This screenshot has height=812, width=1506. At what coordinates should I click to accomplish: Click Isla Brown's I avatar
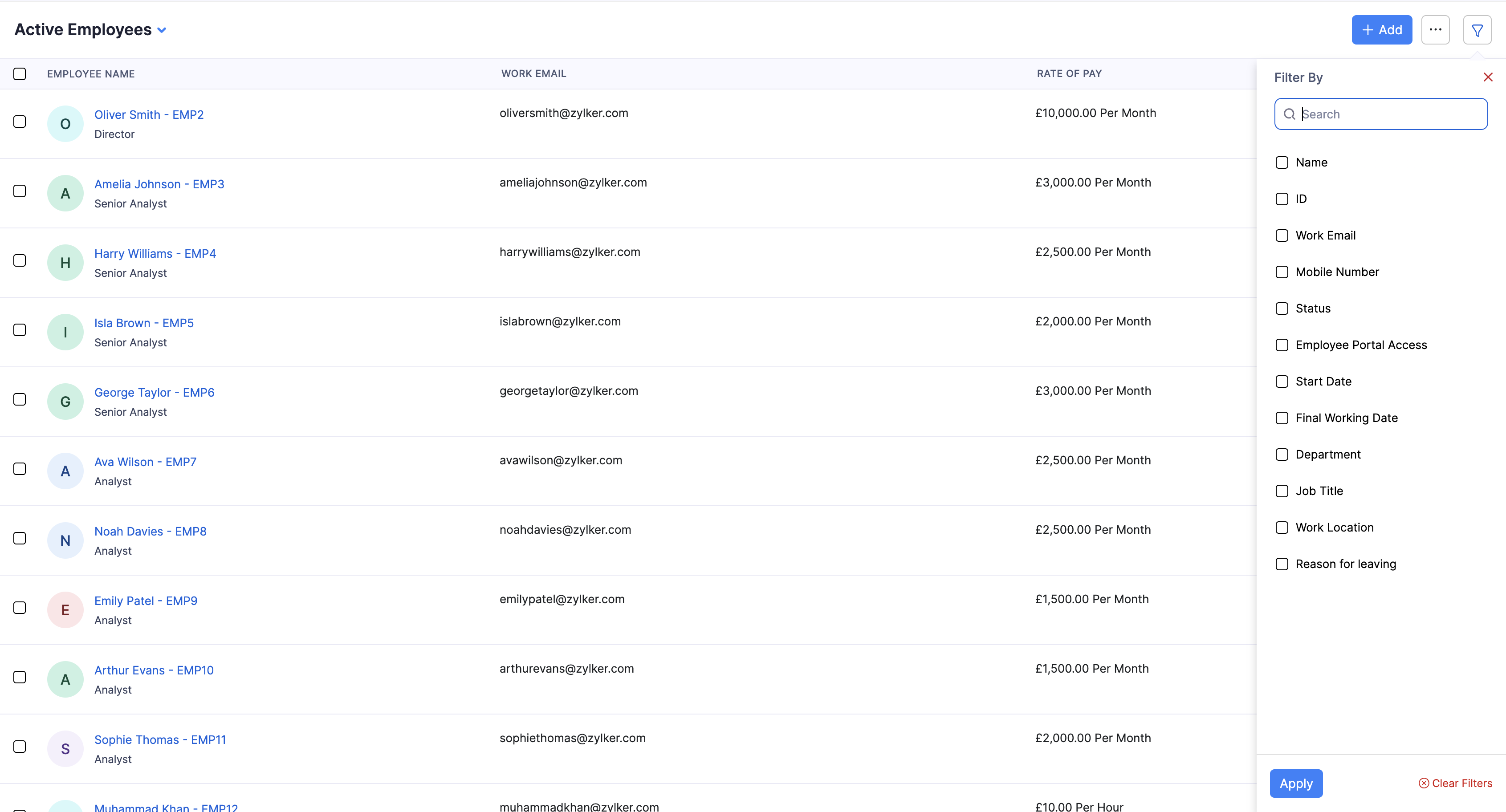65,332
